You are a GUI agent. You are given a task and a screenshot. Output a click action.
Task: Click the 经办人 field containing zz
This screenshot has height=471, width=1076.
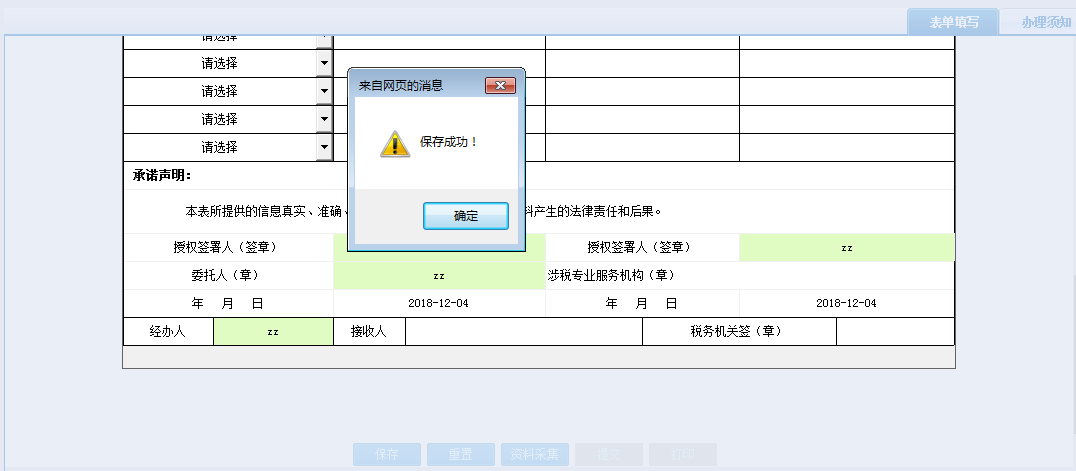click(273, 332)
